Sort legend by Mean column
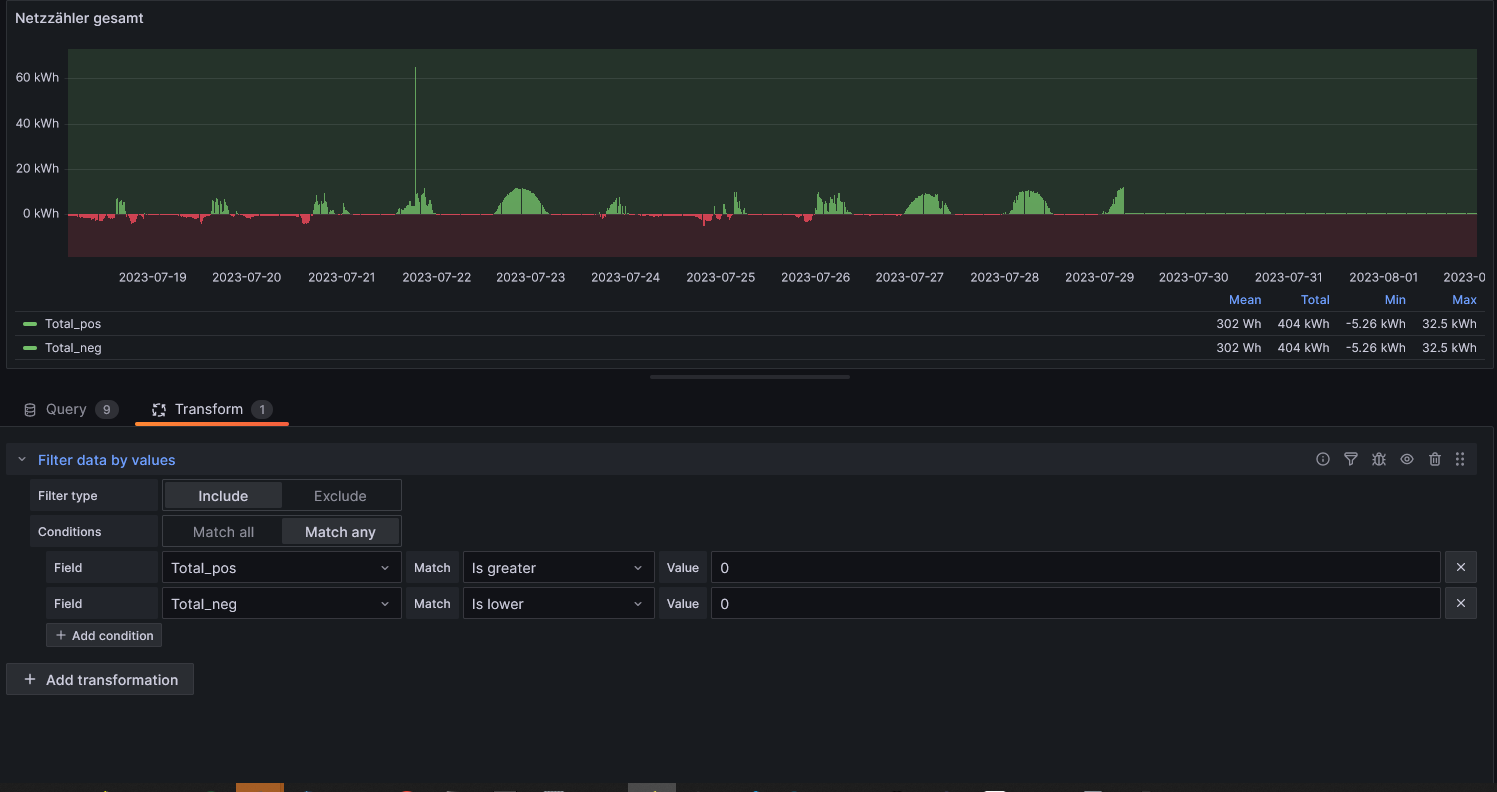 tap(1245, 300)
